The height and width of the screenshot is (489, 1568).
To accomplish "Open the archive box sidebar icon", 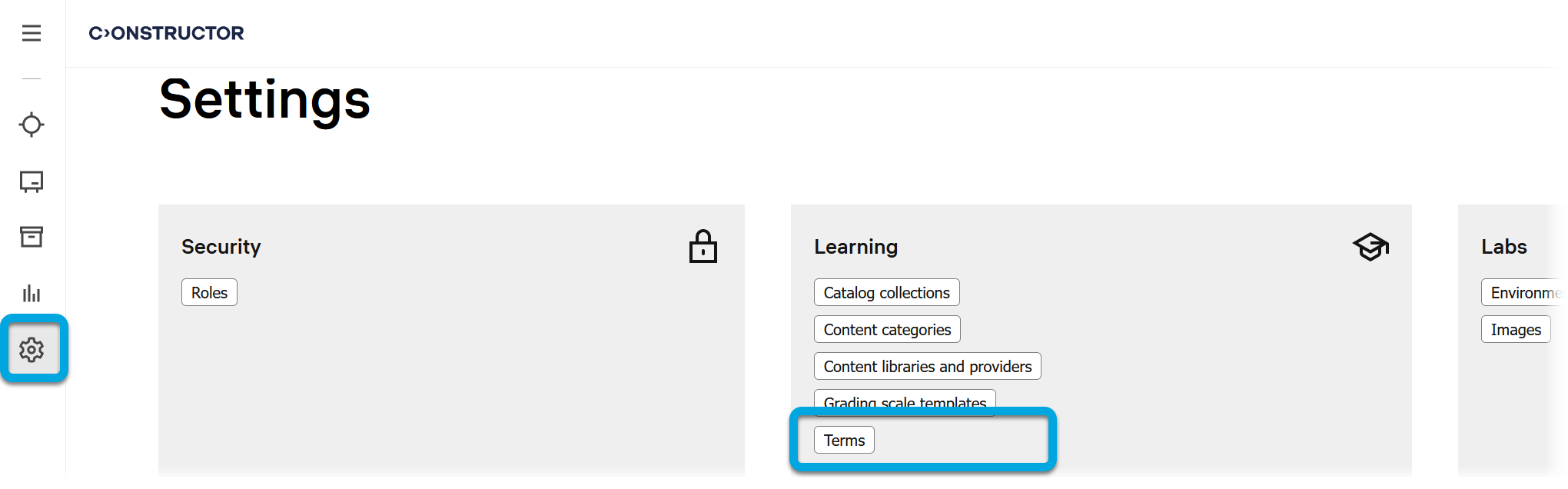I will pyautogui.click(x=32, y=237).
